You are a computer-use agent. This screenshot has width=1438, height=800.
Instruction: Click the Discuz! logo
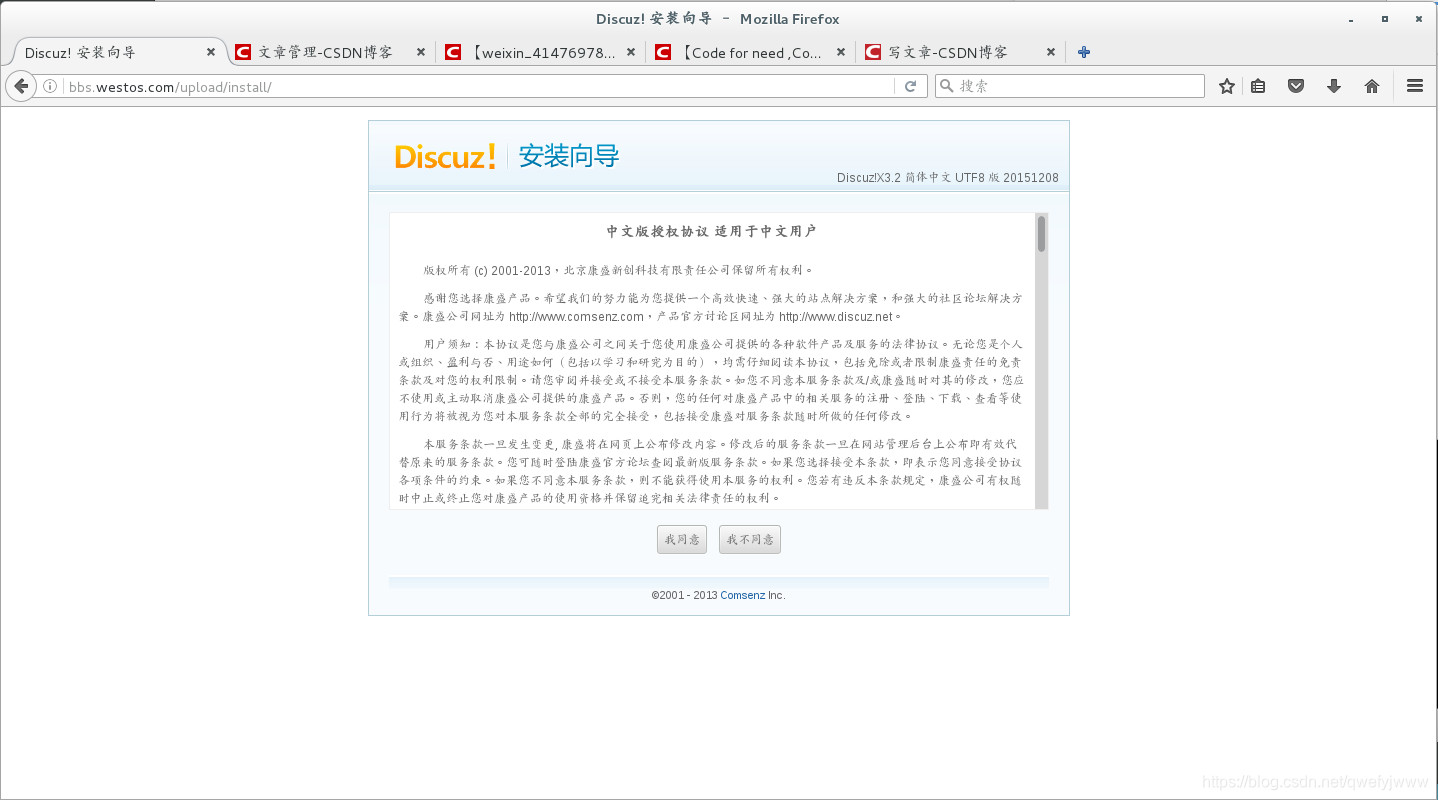(x=445, y=156)
